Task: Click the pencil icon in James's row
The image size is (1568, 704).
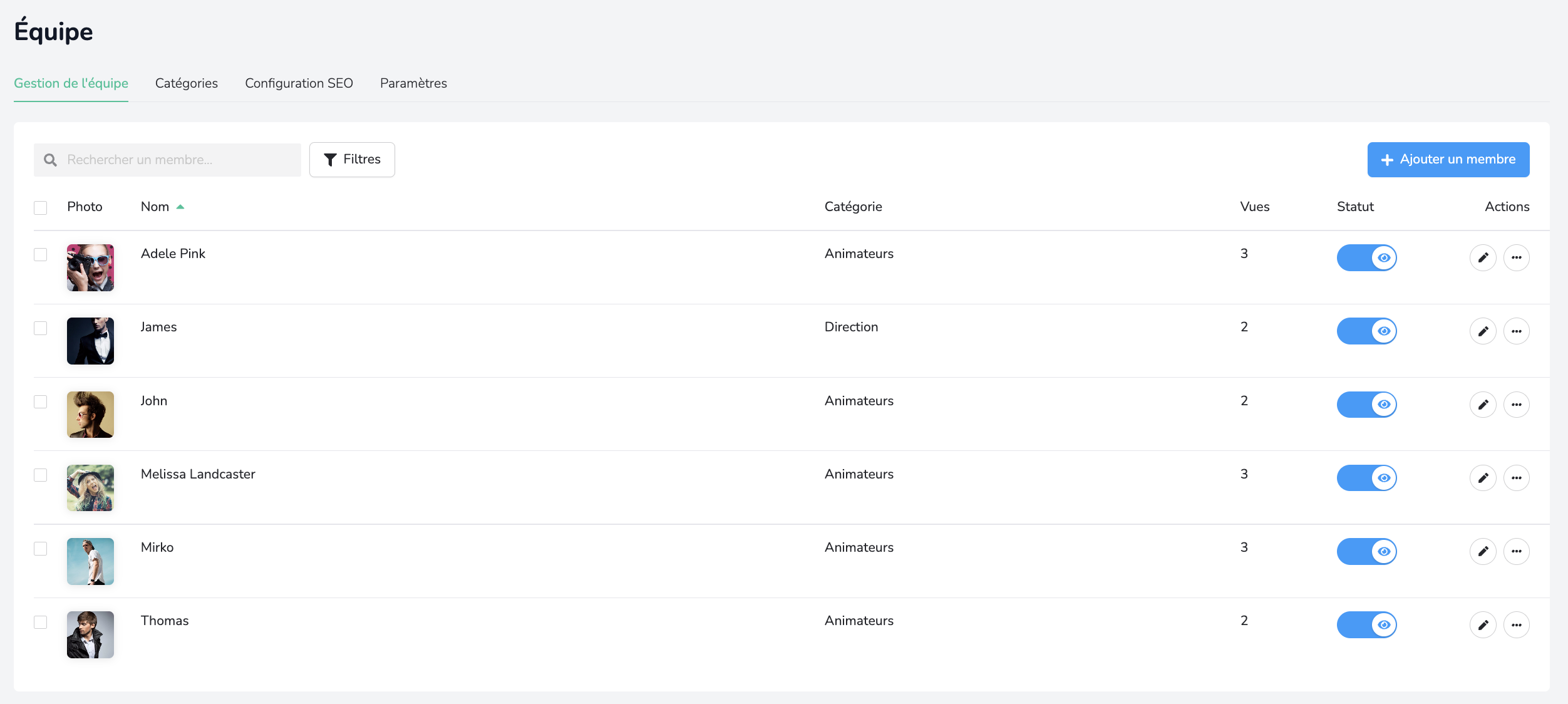Action: 1482,331
